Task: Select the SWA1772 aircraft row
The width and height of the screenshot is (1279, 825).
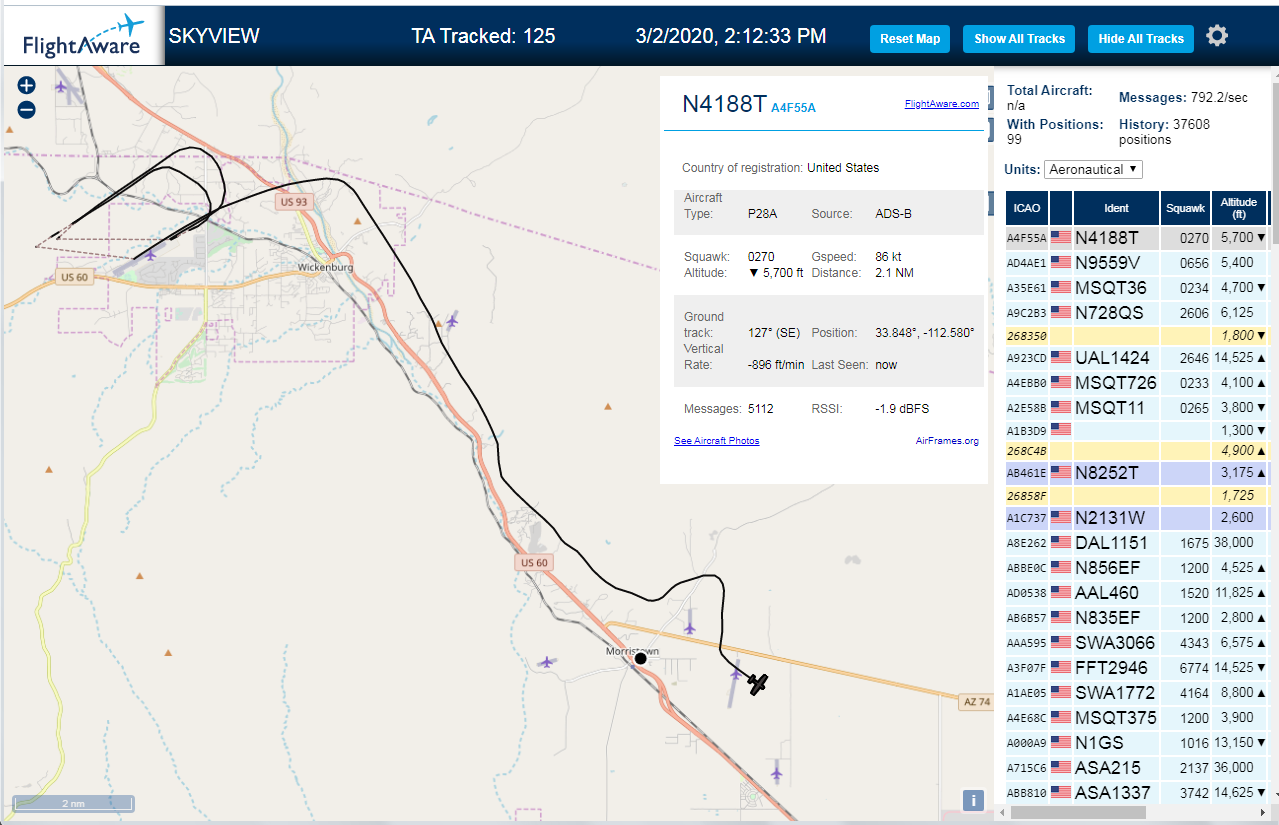Action: point(1137,693)
